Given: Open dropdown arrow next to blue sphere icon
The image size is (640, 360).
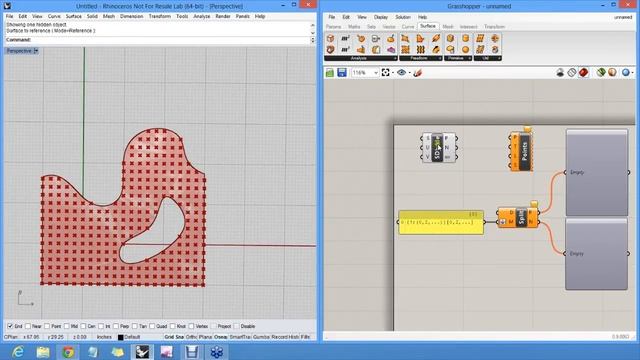Looking at the screenshot, I should [x=633, y=73].
